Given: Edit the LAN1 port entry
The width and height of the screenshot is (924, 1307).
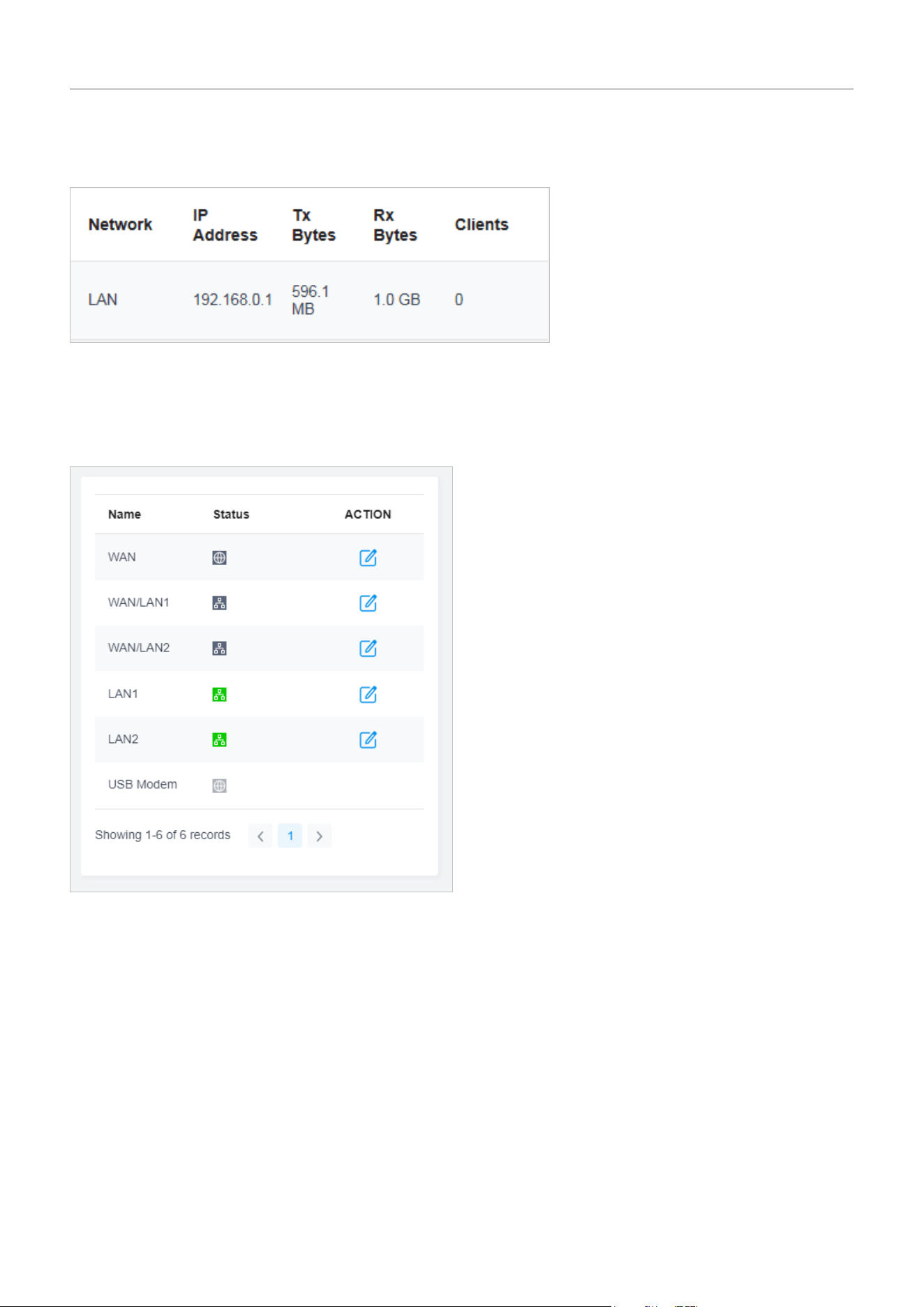Looking at the screenshot, I should [368, 694].
